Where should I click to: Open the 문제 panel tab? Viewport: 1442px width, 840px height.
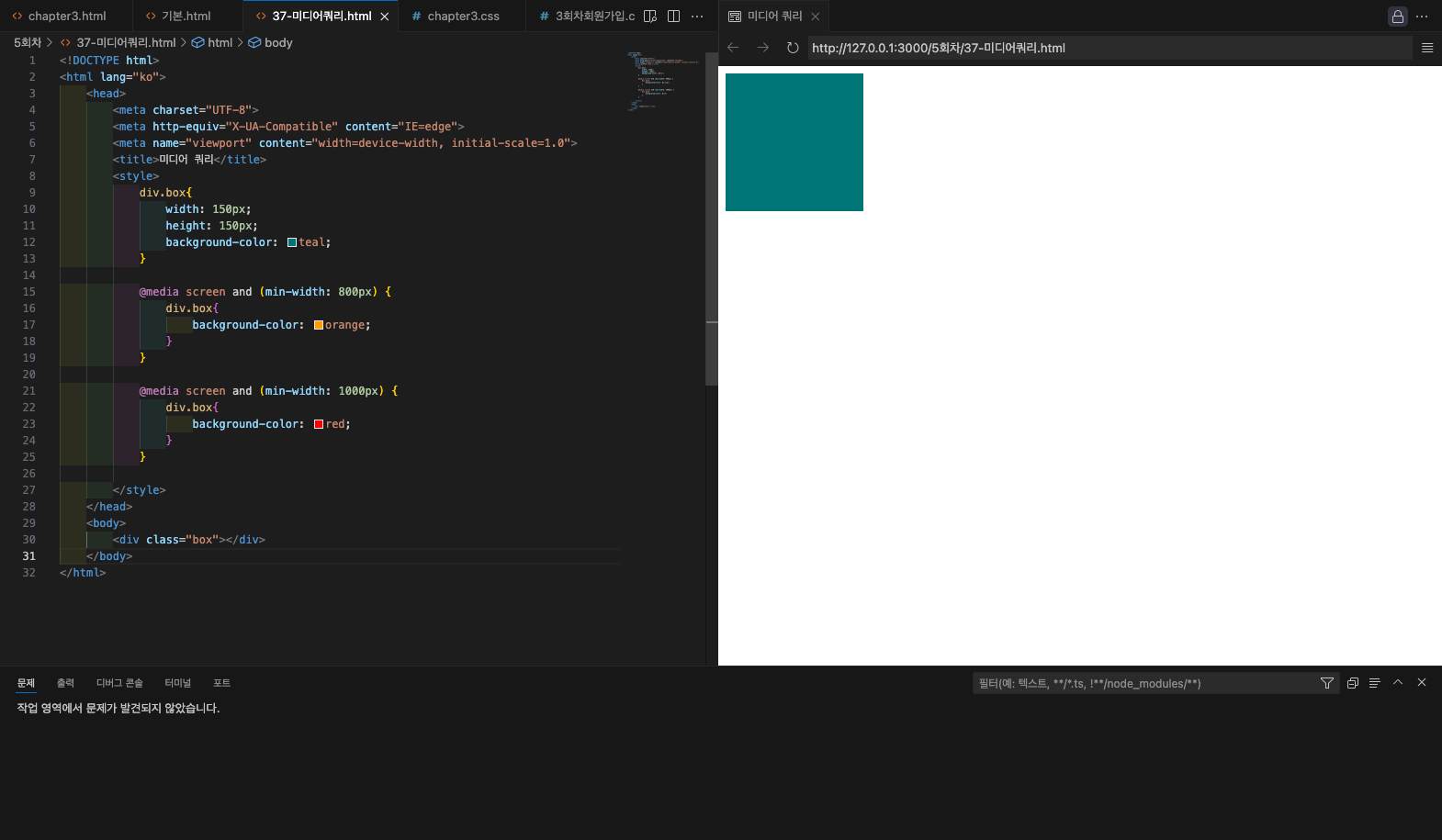pos(26,683)
